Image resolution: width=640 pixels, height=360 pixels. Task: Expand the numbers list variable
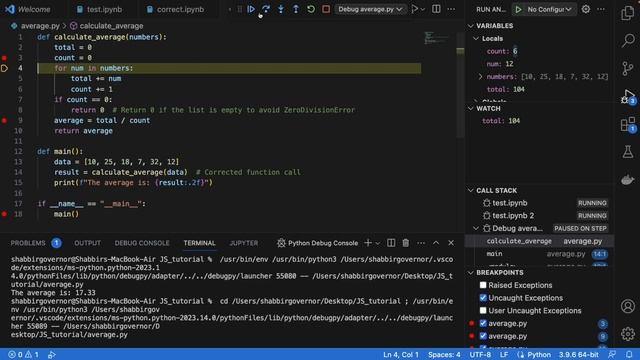click(x=480, y=76)
